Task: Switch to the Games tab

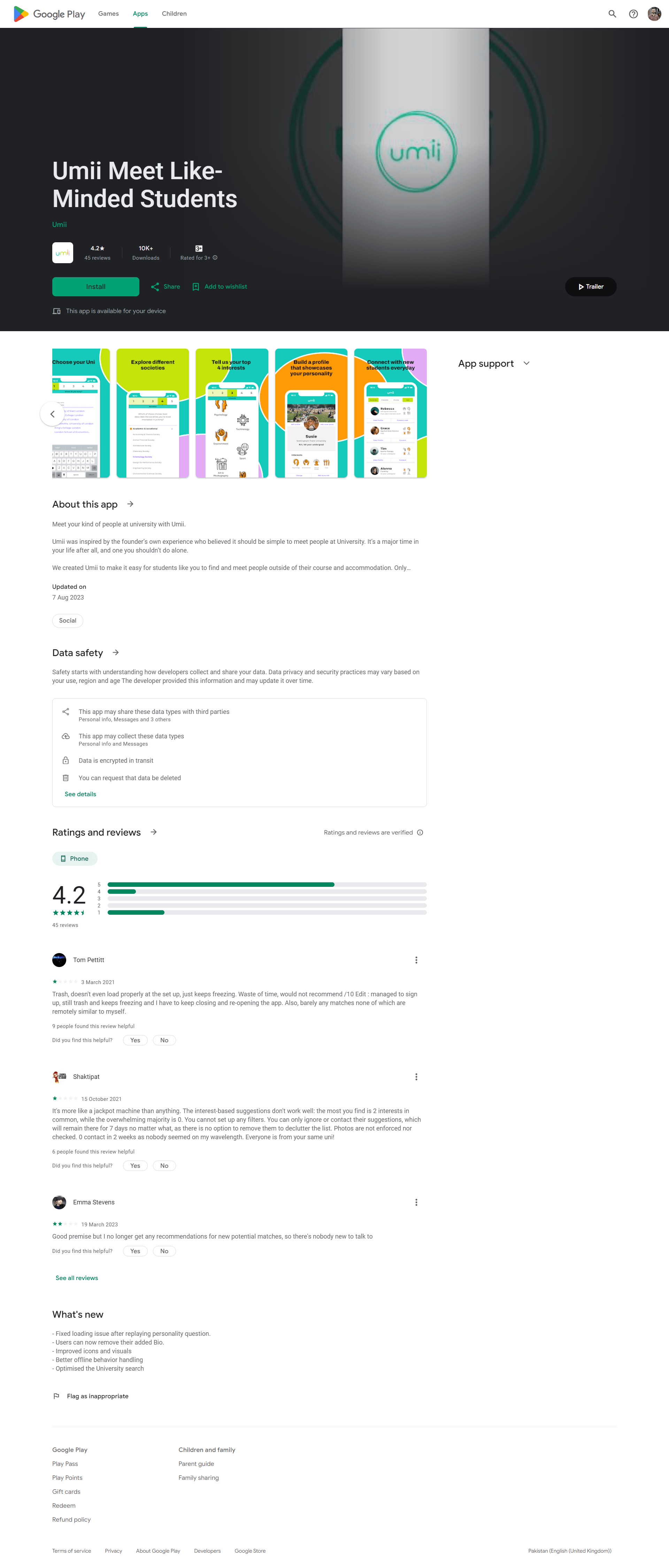Action: [108, 13]
